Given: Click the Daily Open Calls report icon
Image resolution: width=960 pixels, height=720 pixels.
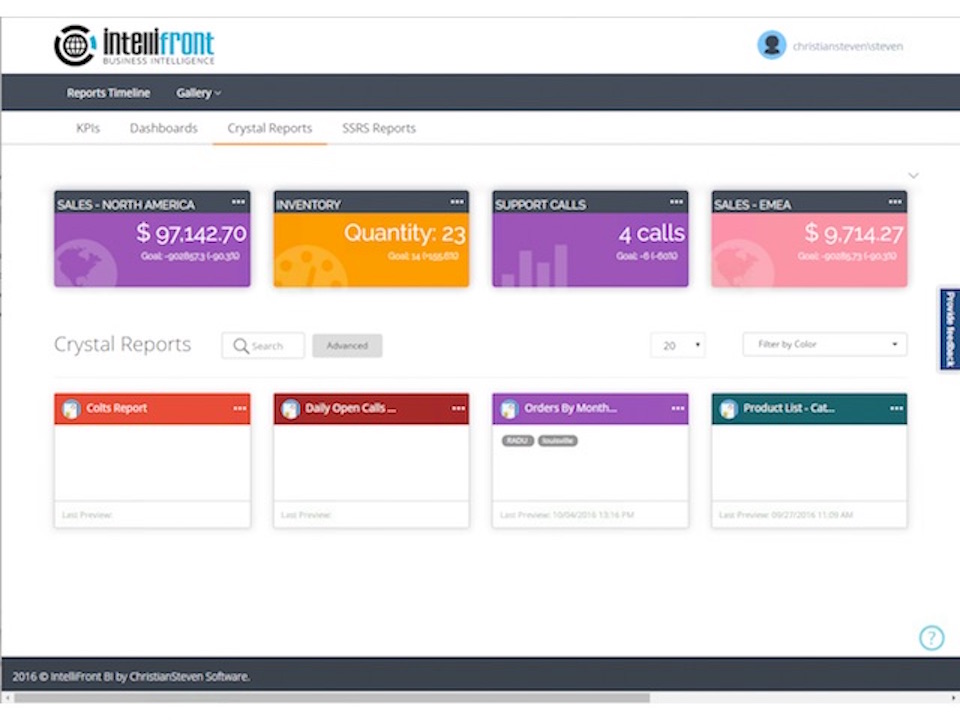Looking at the screenshot, I should click(x=291, y=409).
